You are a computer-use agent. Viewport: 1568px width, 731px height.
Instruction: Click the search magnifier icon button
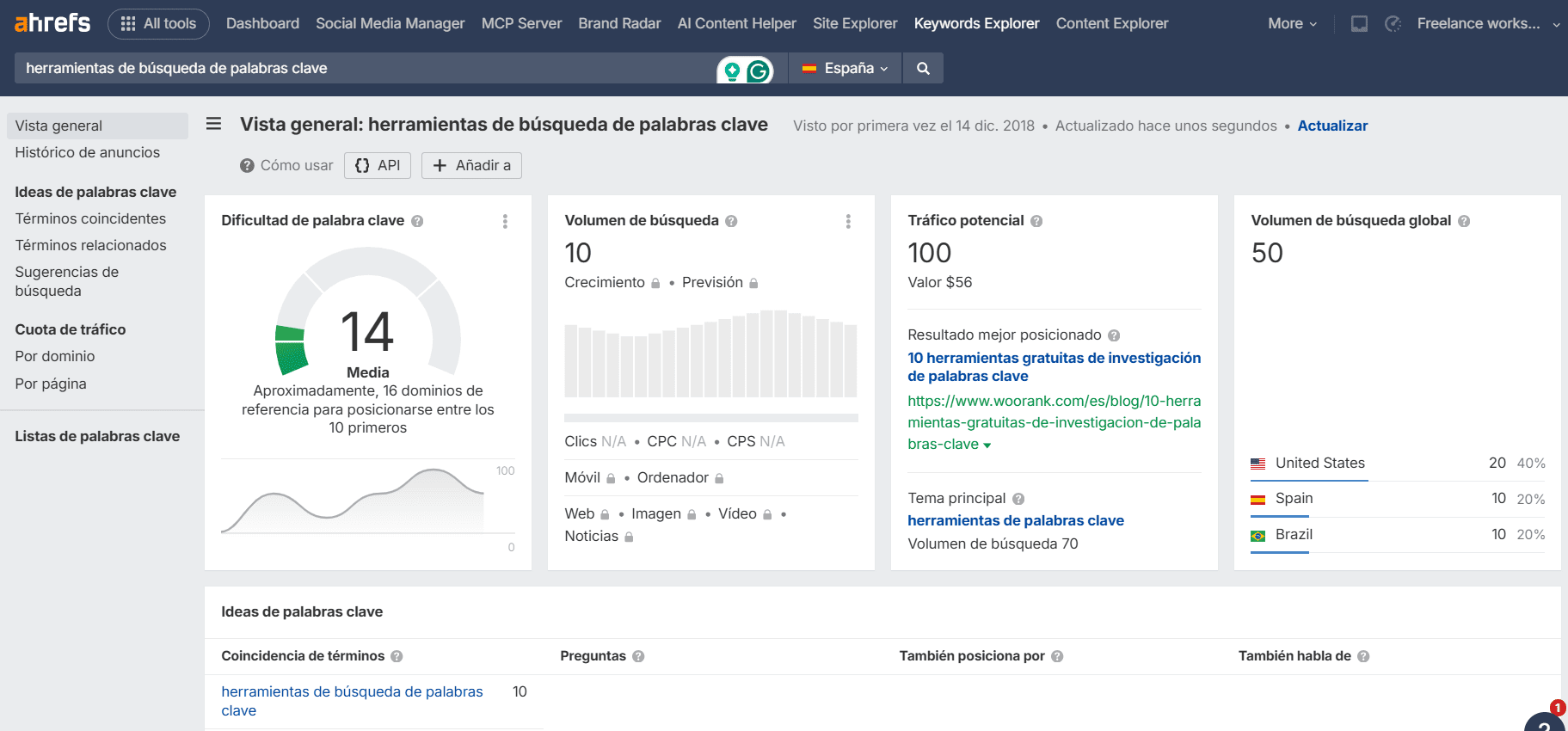point(923,69)
